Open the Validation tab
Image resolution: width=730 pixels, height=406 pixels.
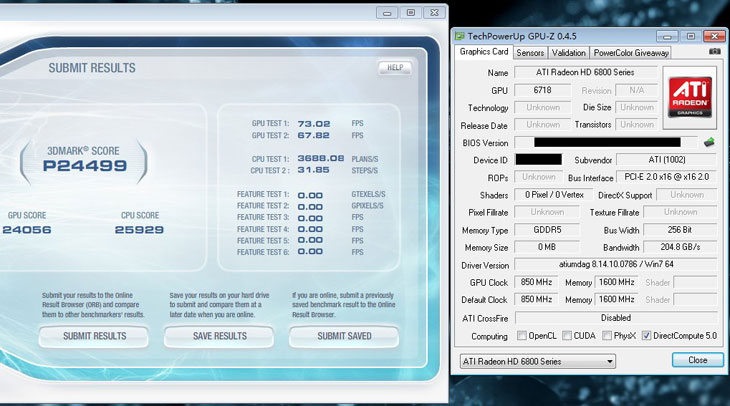pos(568,53)
